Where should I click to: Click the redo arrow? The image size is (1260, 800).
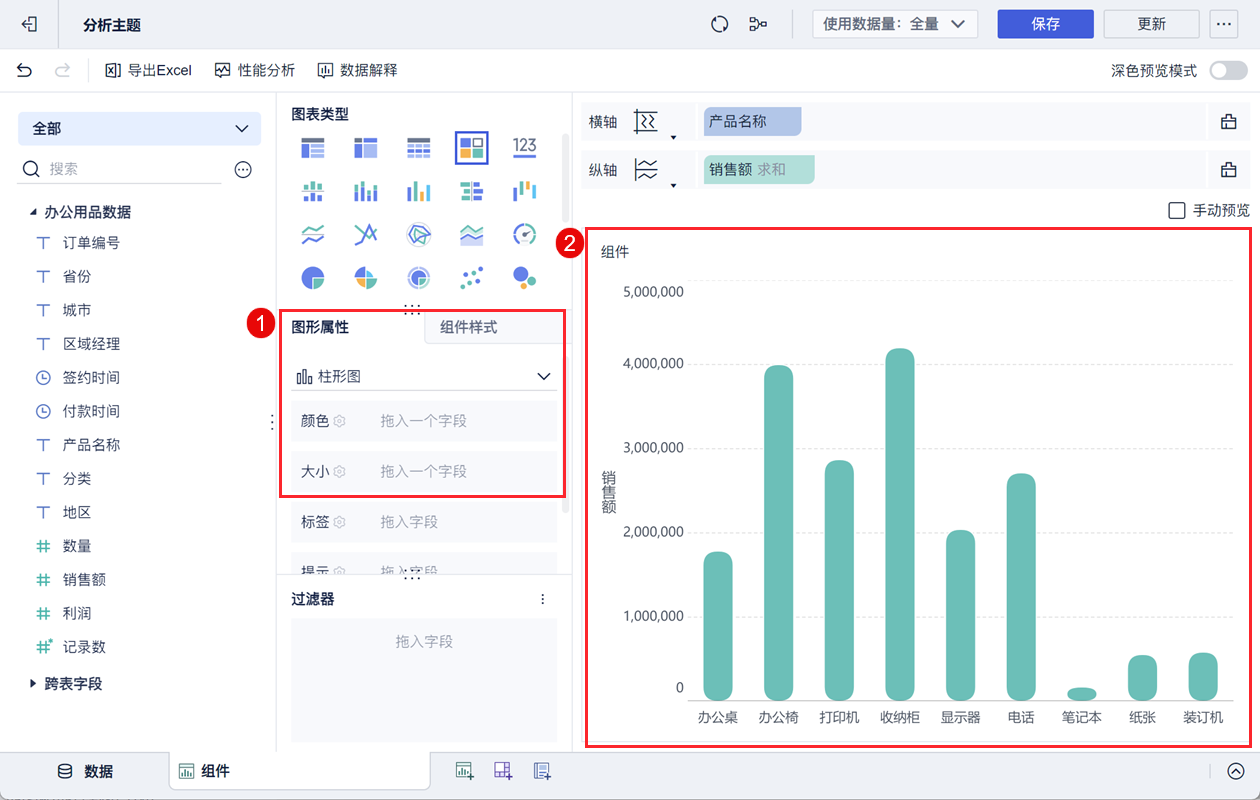coord(62,70)
